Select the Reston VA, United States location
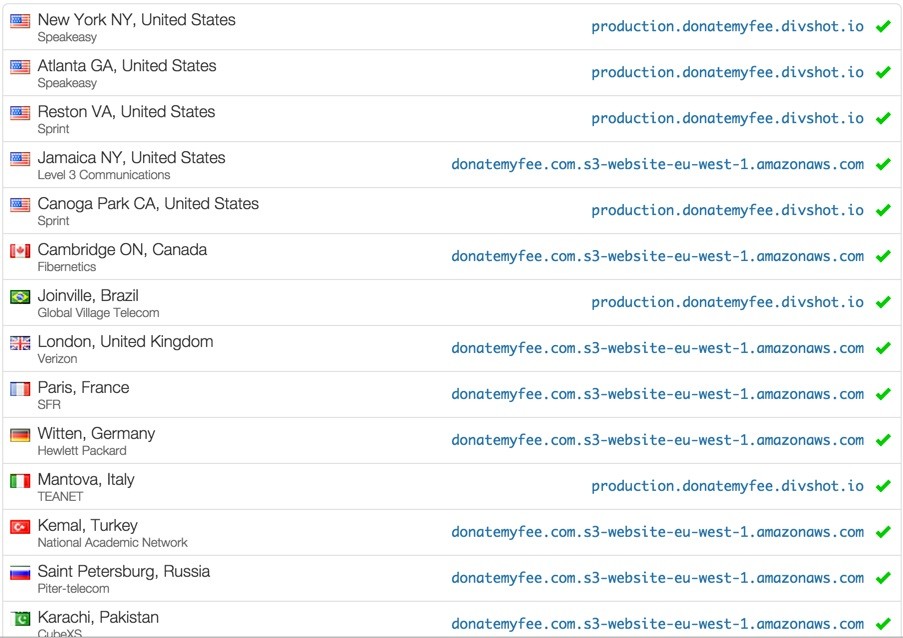 click(126, 112)
